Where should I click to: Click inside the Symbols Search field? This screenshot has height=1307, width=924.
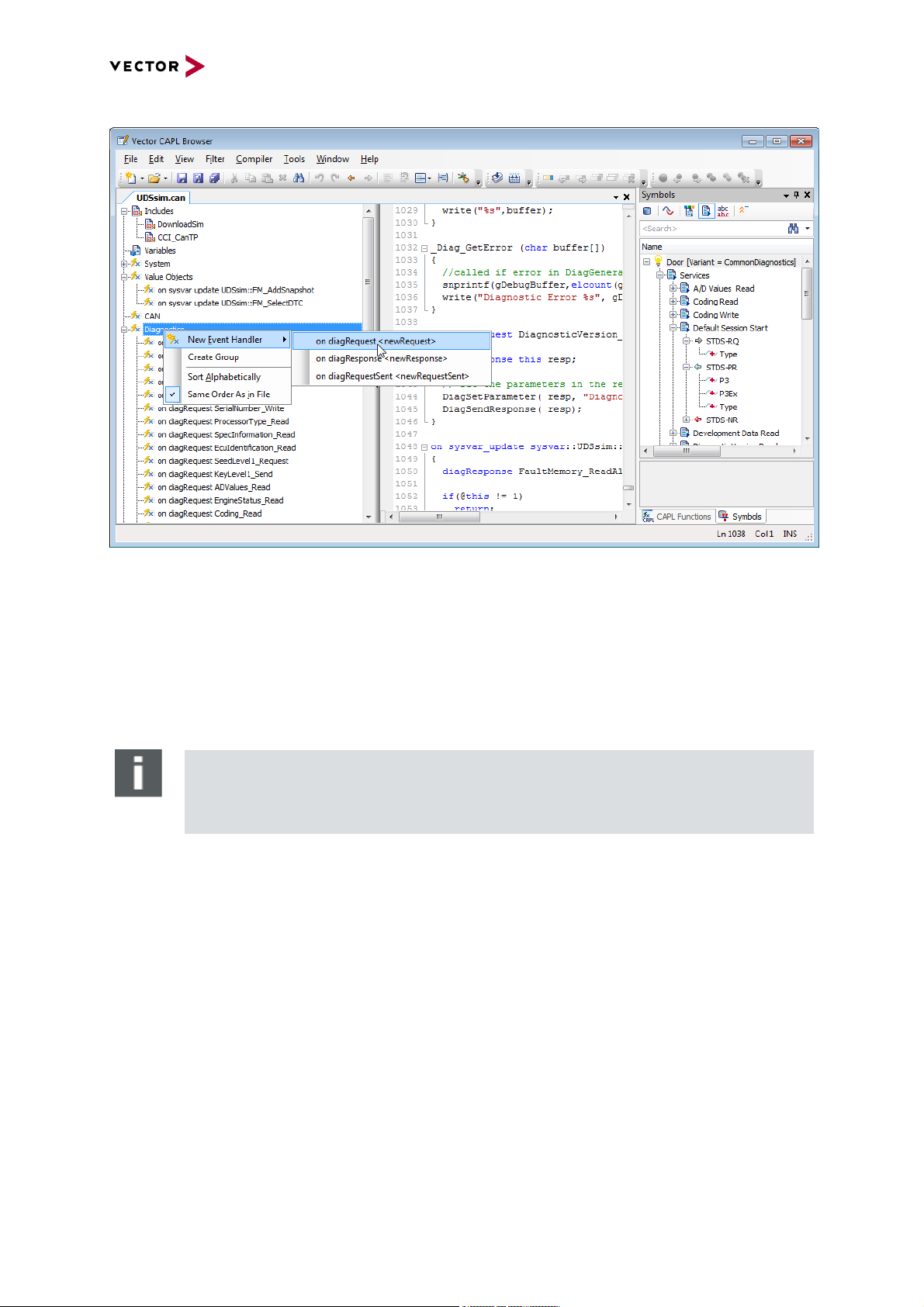(712, 228)
